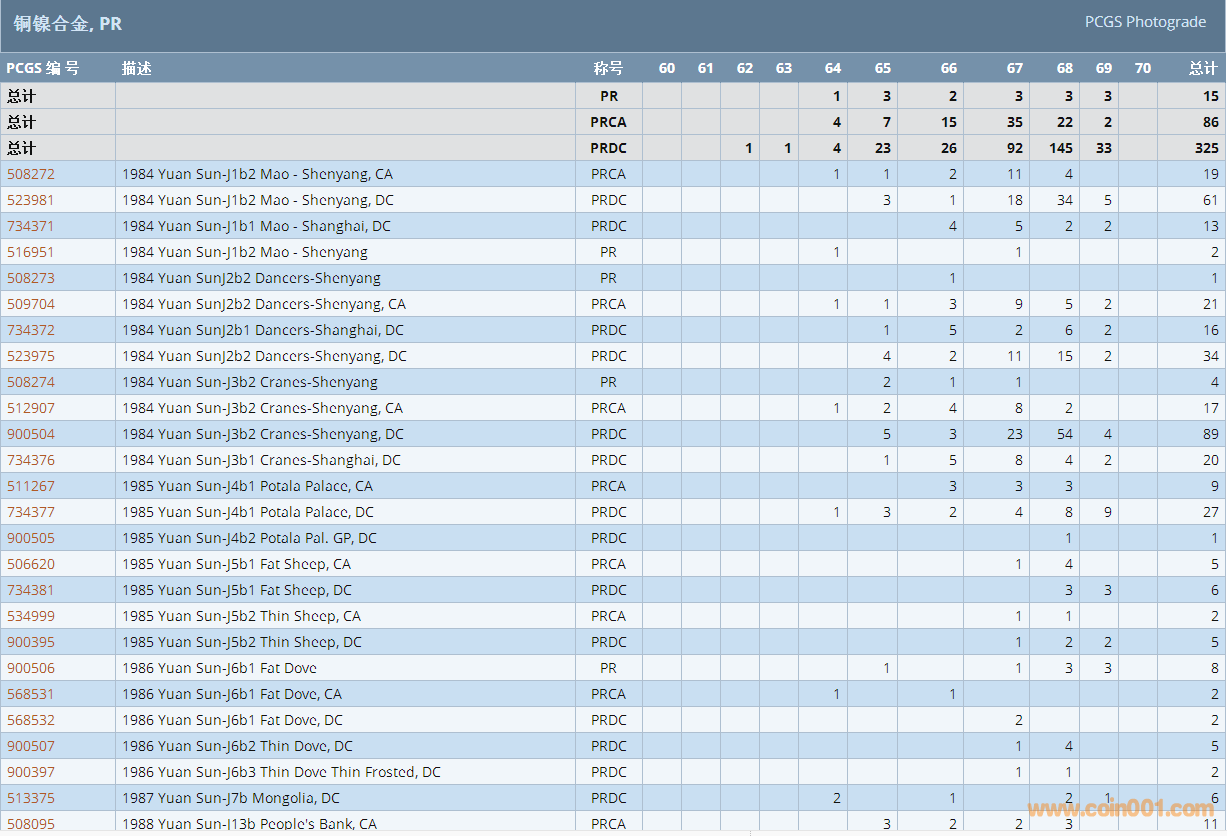Click coin number 523981 link

click(31, 200)
